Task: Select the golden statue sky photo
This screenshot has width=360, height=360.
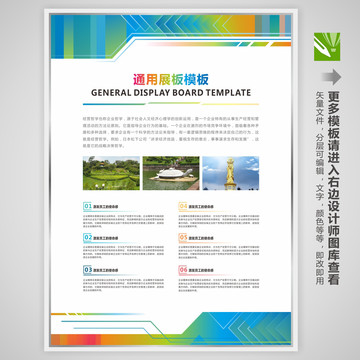Action: 231,173
